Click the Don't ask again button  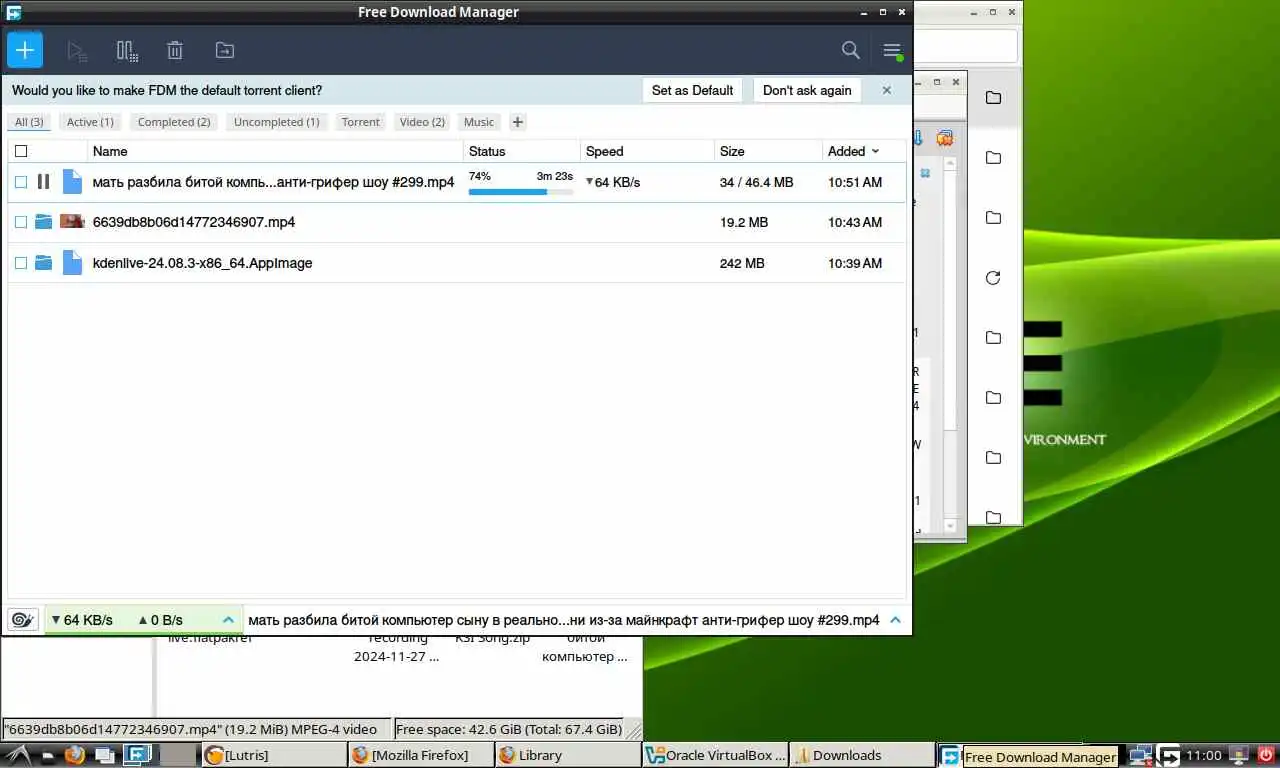pos(807,90)
